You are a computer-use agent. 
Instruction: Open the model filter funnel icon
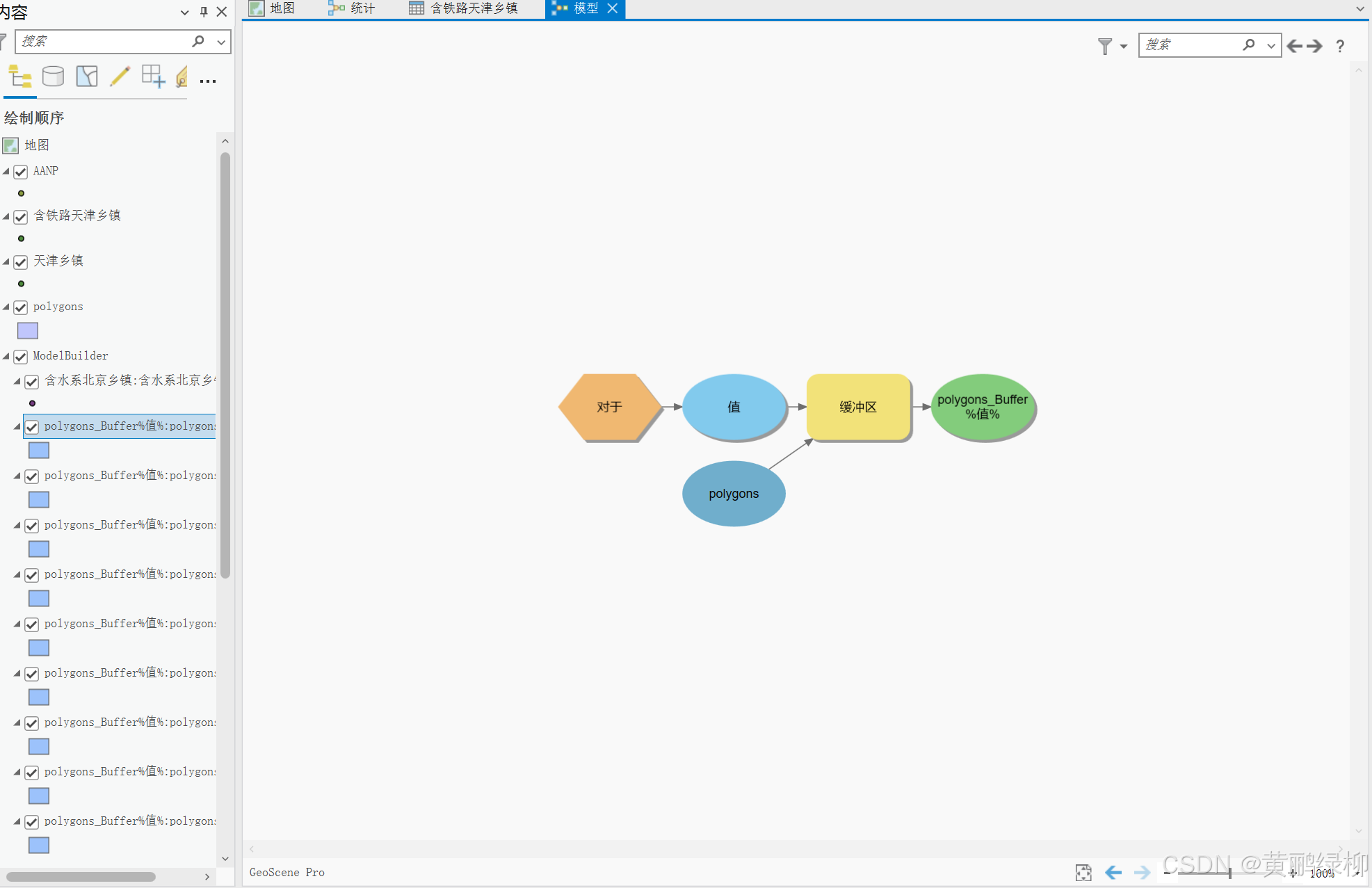tap(1105, 46)
